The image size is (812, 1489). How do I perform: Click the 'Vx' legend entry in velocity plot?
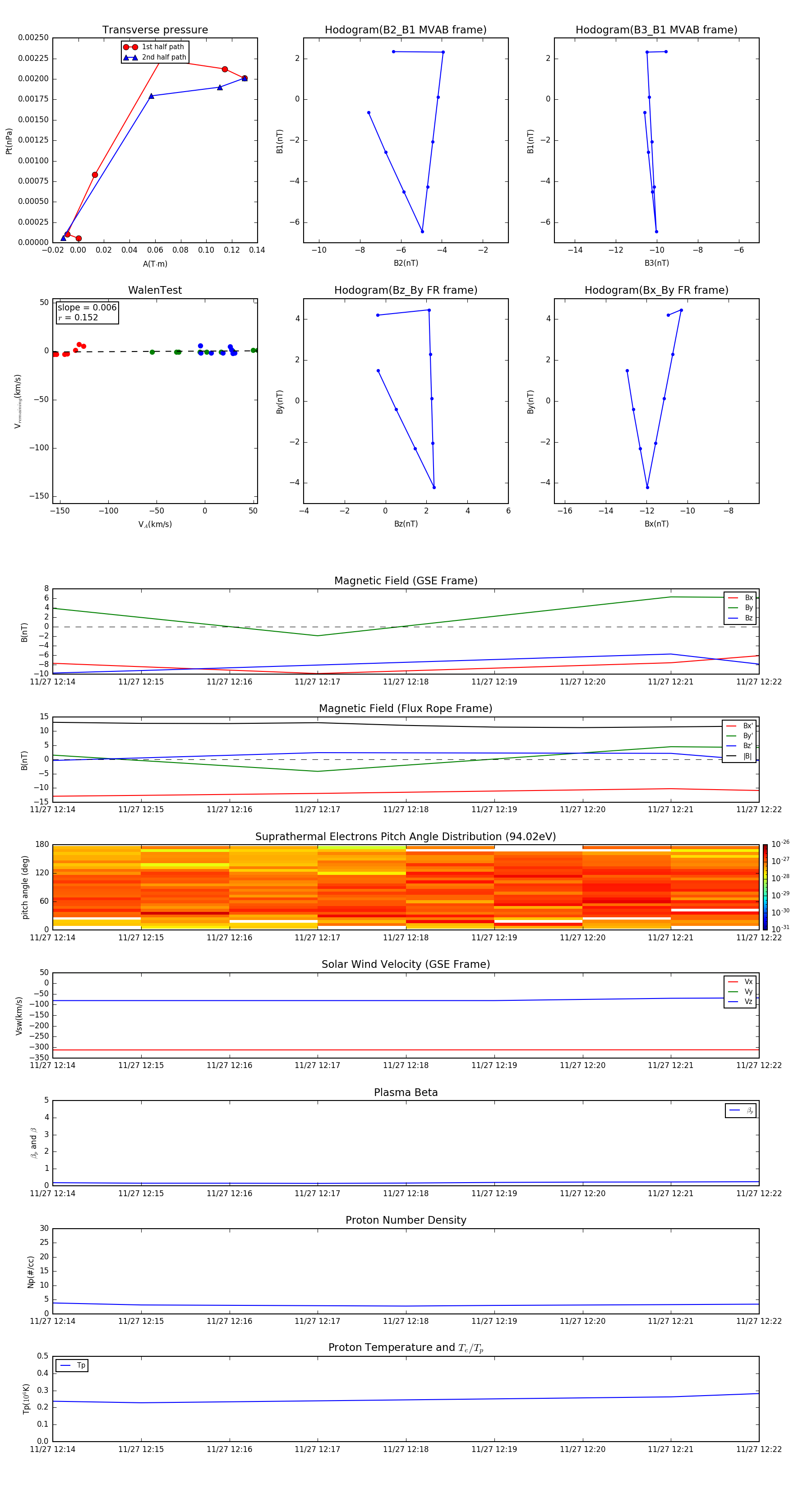tap(741, 982)
